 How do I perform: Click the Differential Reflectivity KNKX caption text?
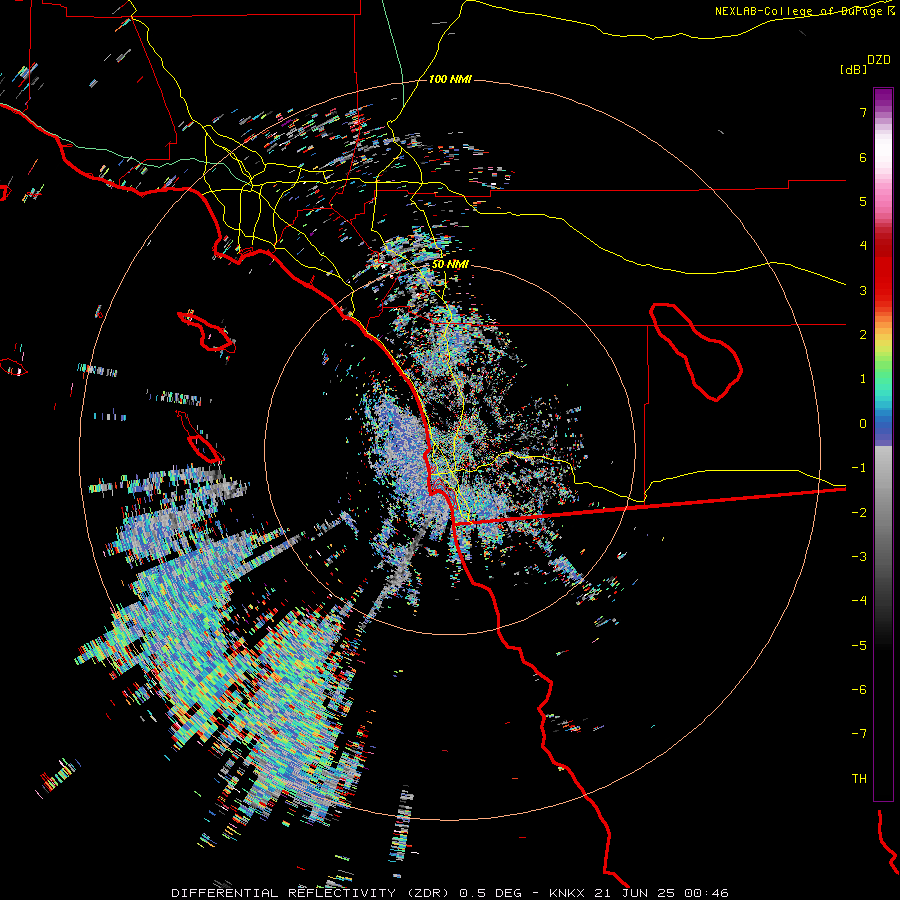pos(450,893)
